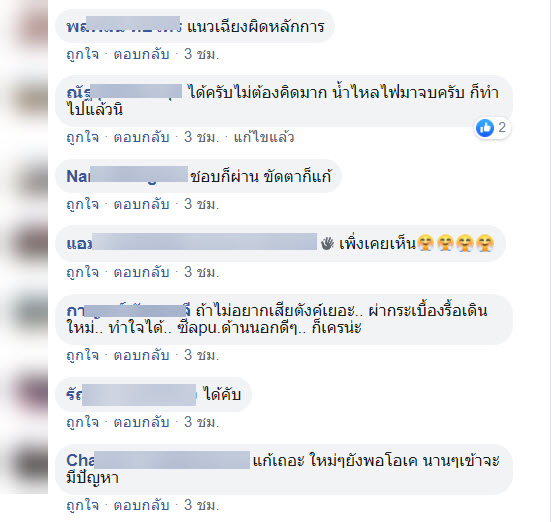Click the first hugging face emoji
This screenshot has height=522, width=551.
click(x=426, y=243)
